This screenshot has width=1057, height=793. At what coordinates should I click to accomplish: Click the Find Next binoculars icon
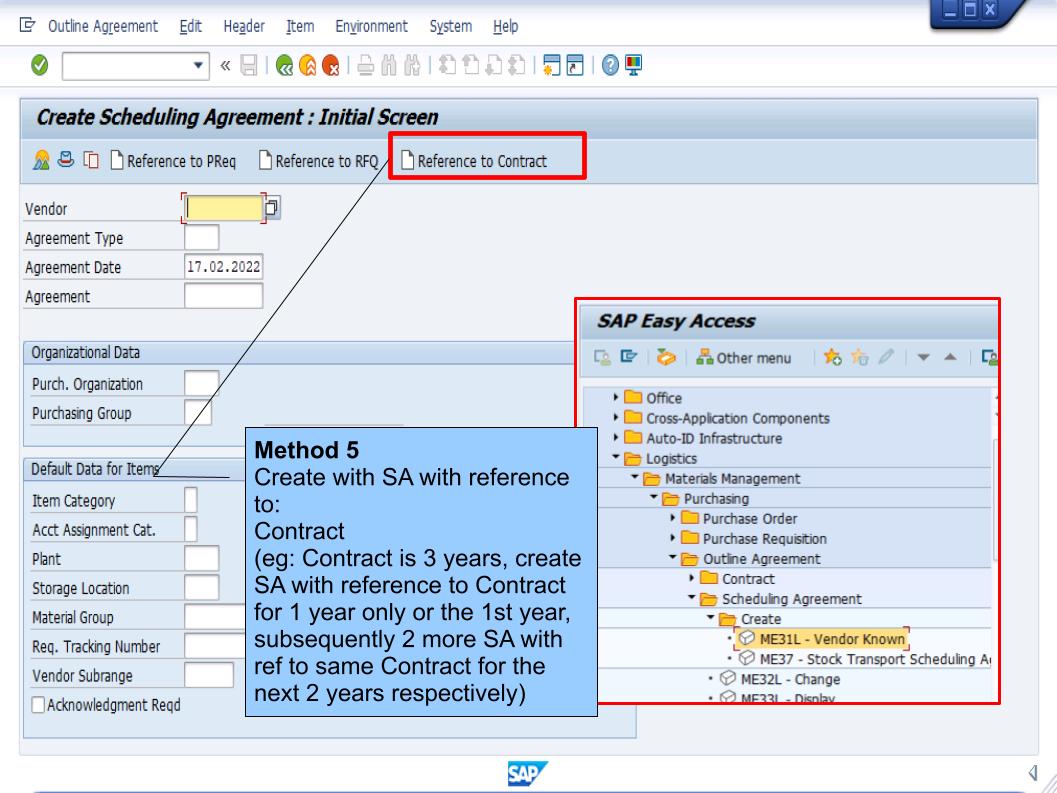(x=412, y=65)
